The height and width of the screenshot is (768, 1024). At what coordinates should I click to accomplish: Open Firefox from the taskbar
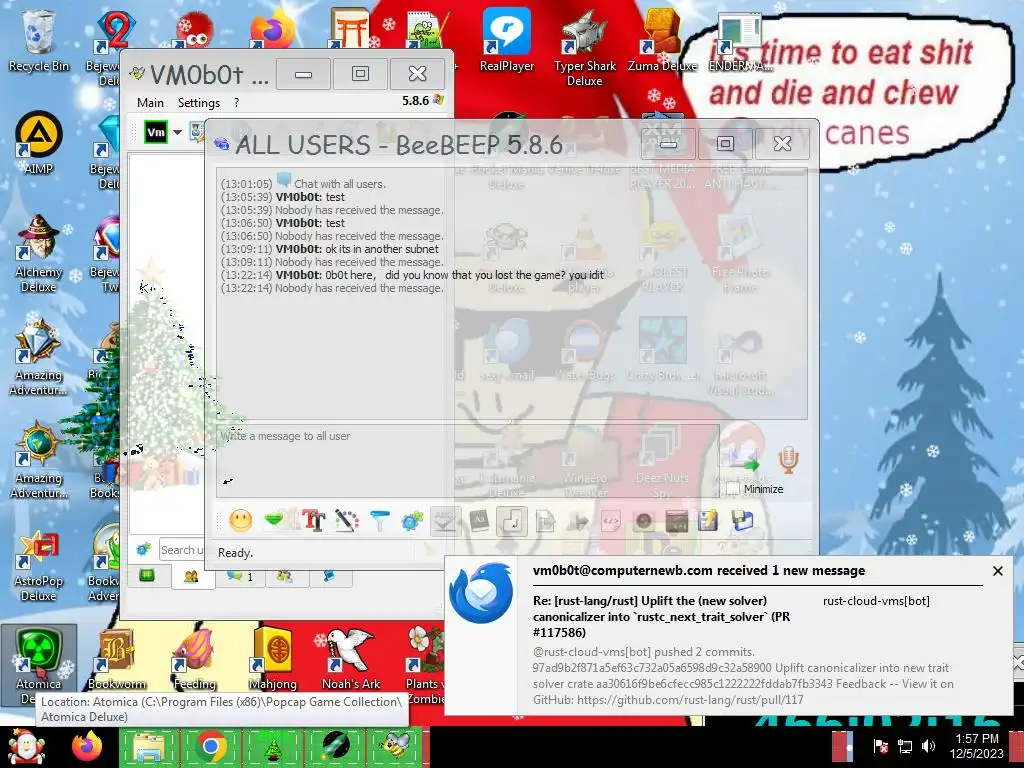87,746
